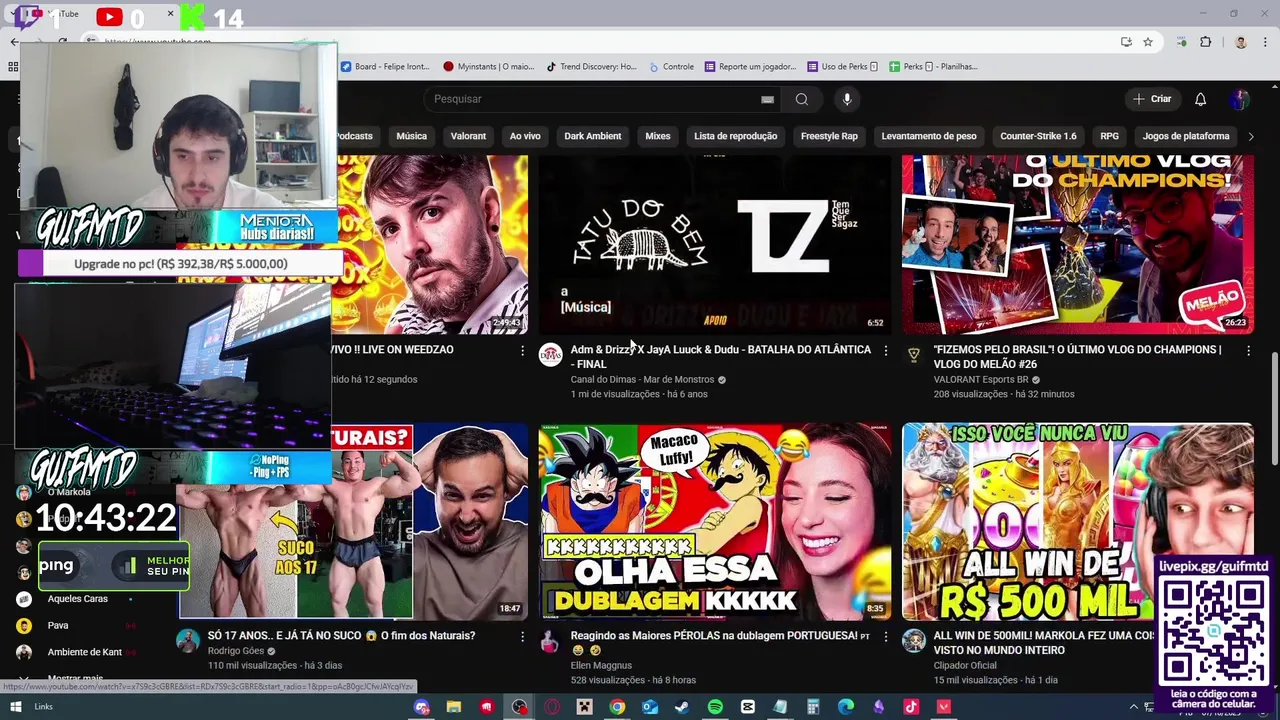This screenshot has height=720, width=1280.
Task: Open Ellen Magnnus channel avatar
Action: coord(551,641)
